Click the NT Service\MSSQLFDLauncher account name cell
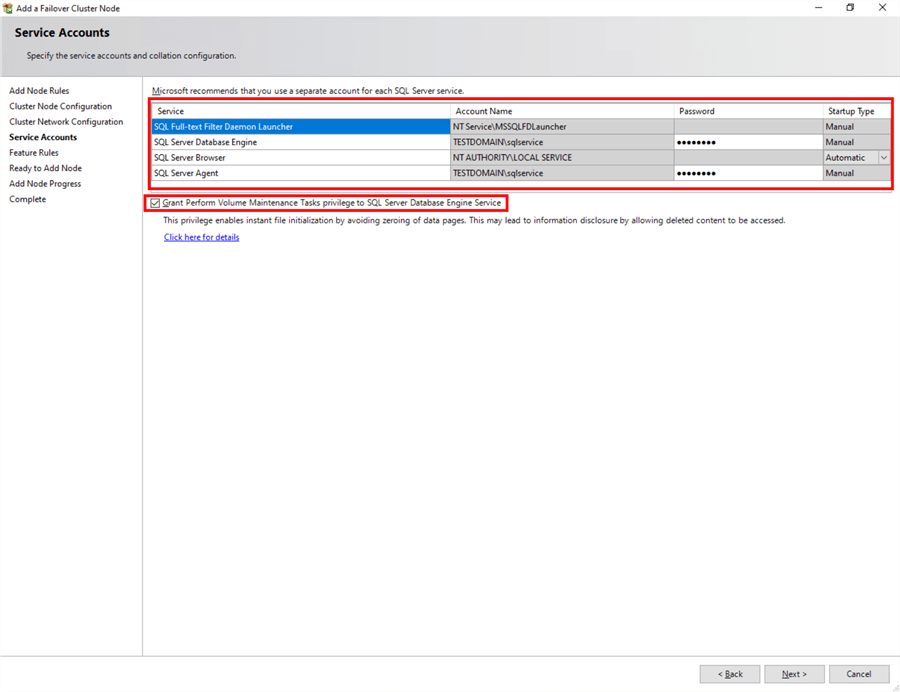 [x=562, y=127]
